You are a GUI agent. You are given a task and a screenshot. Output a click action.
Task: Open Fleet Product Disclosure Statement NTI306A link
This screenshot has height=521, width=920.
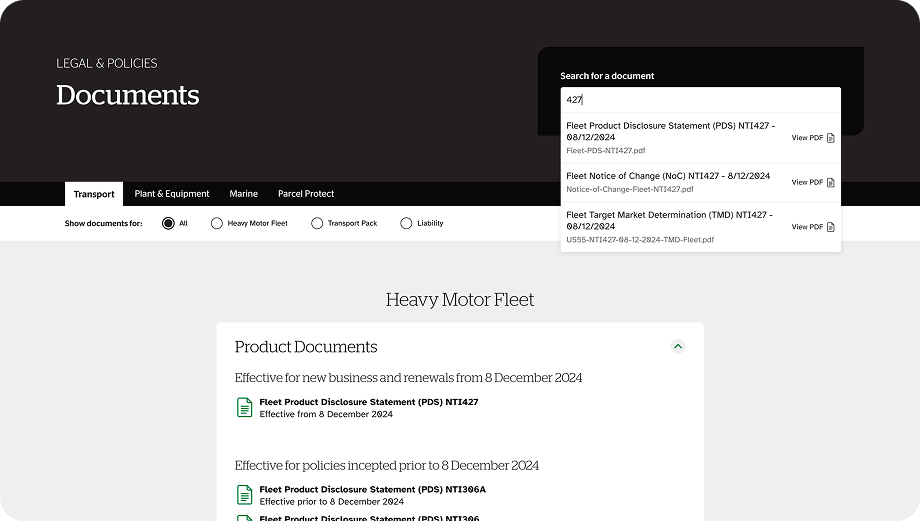372,489
